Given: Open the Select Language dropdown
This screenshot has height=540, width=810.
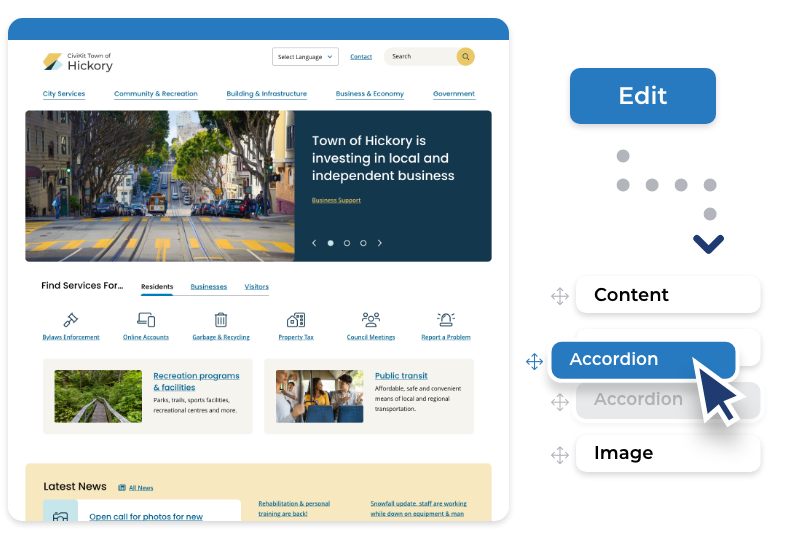Looking at the screenshot, I should tap(305, 57).
